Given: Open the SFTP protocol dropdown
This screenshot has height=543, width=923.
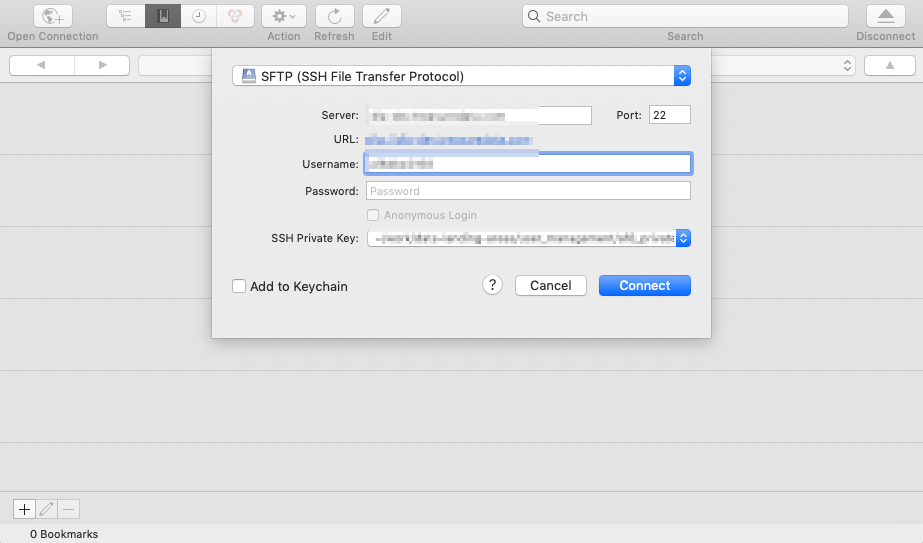Looking at the screenshot, I should (x=461, y=76).
